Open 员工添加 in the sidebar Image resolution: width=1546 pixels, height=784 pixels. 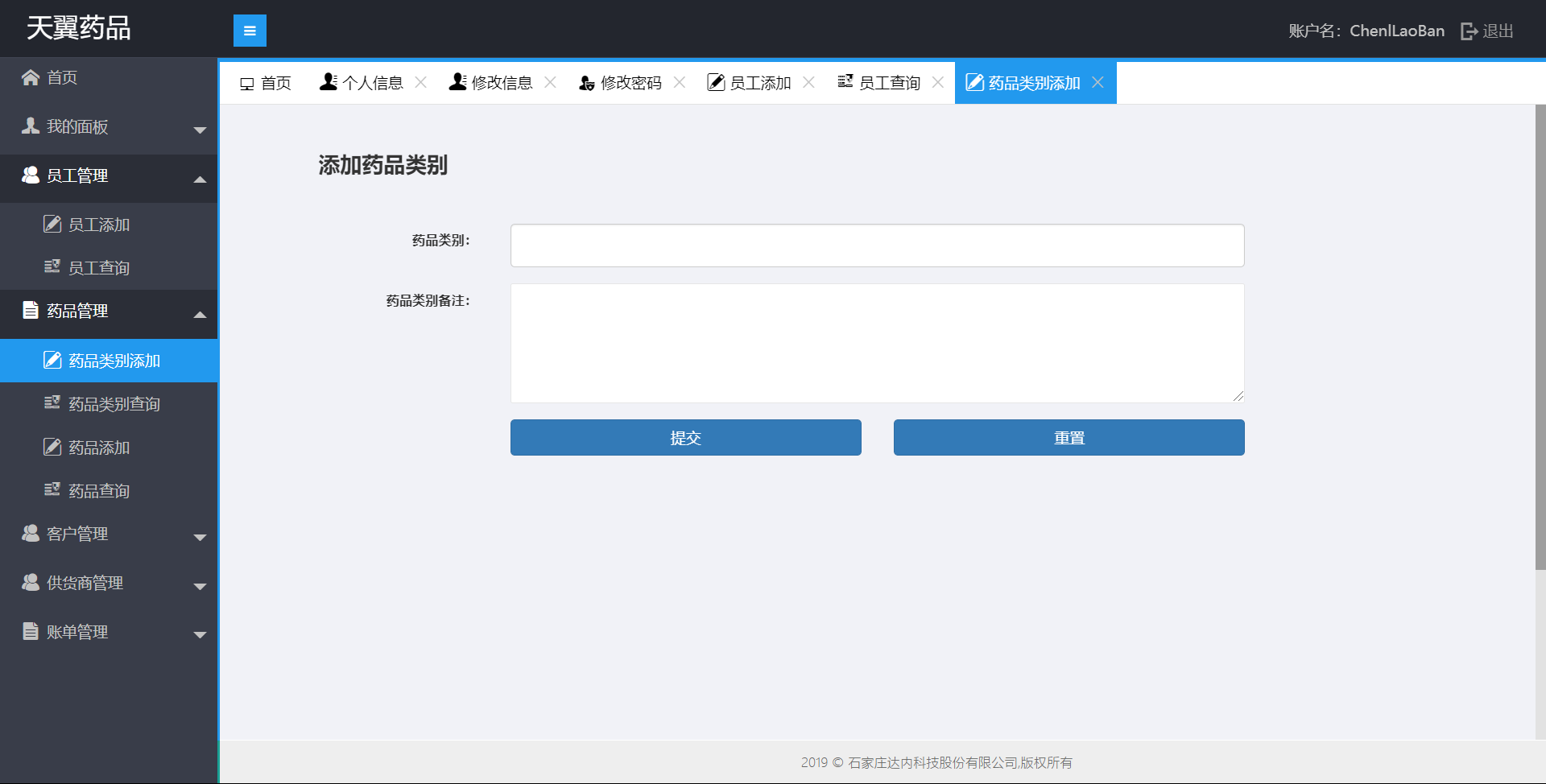pyautogui.click(x=98, y=225)
